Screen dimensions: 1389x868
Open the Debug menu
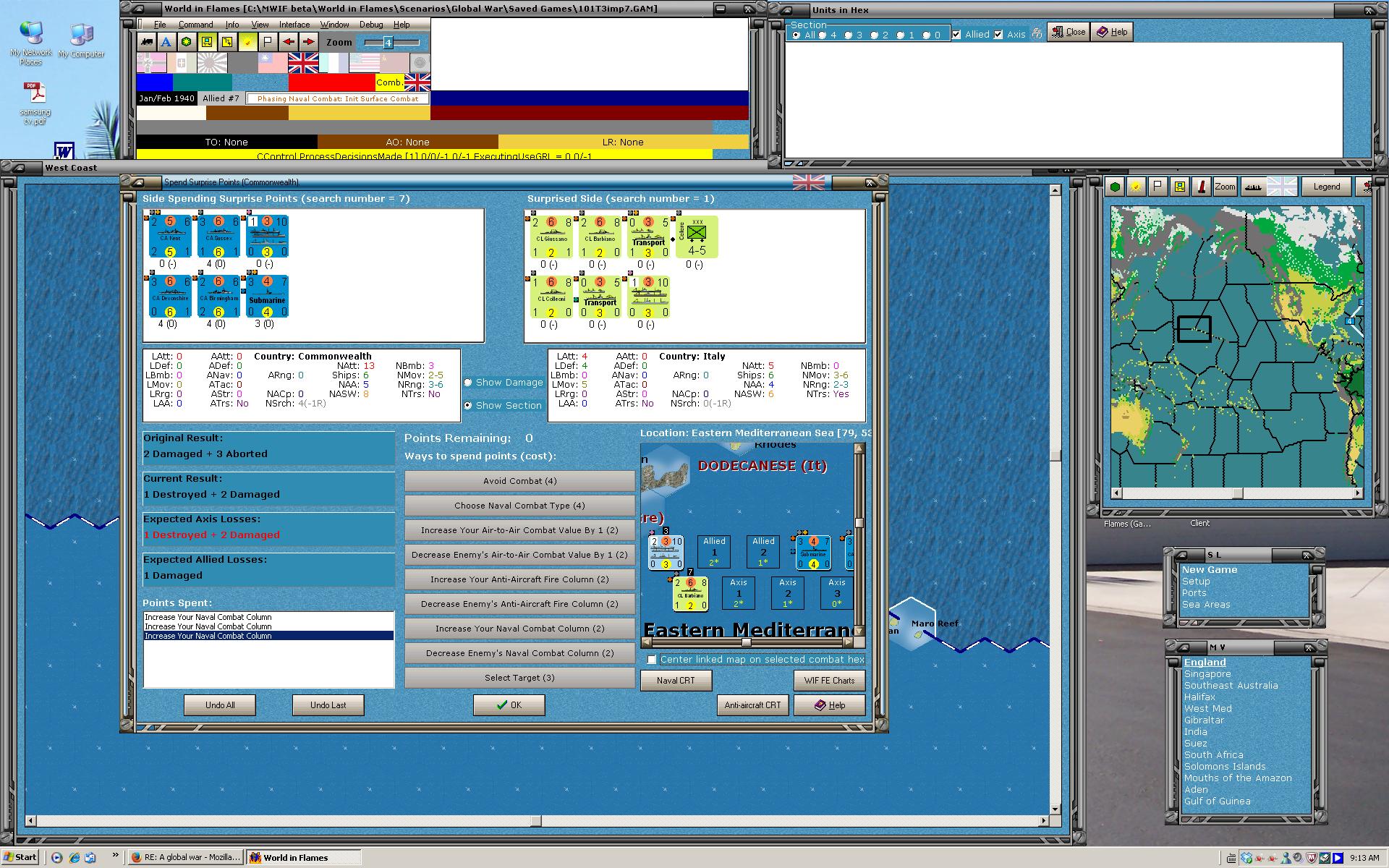click(x=371, y=25)
